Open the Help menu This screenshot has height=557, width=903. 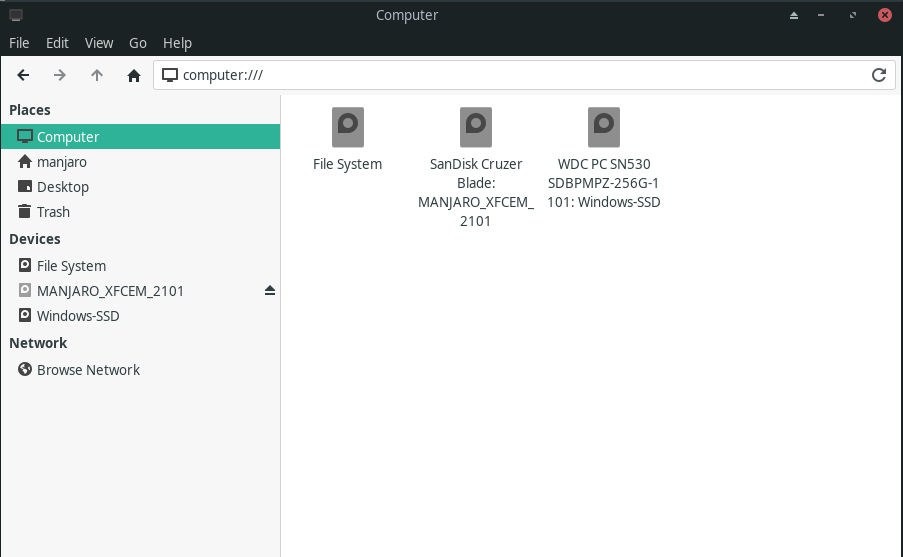[x=177, y=43]
